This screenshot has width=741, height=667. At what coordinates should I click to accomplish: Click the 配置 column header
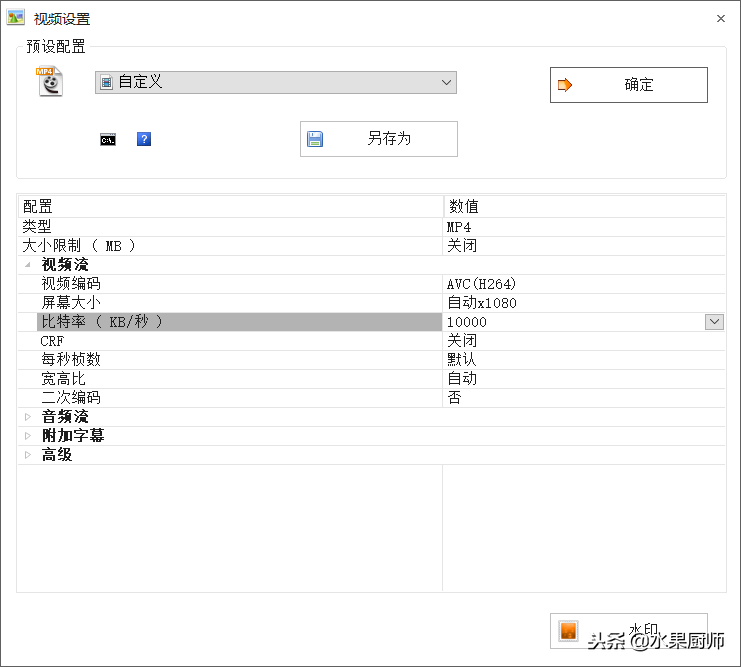coord(231,207)
